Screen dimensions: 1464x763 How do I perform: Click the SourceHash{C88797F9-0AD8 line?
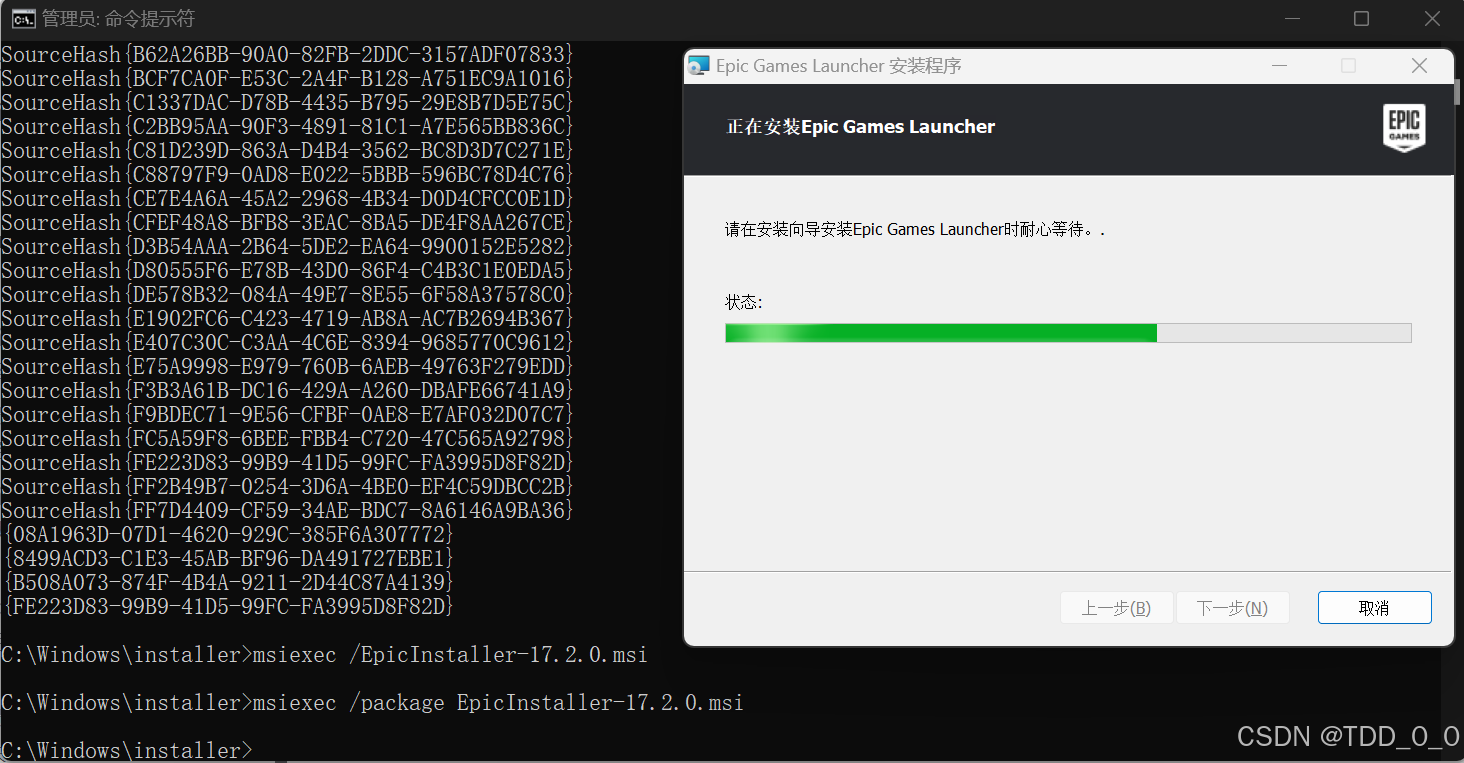point(288,175)
